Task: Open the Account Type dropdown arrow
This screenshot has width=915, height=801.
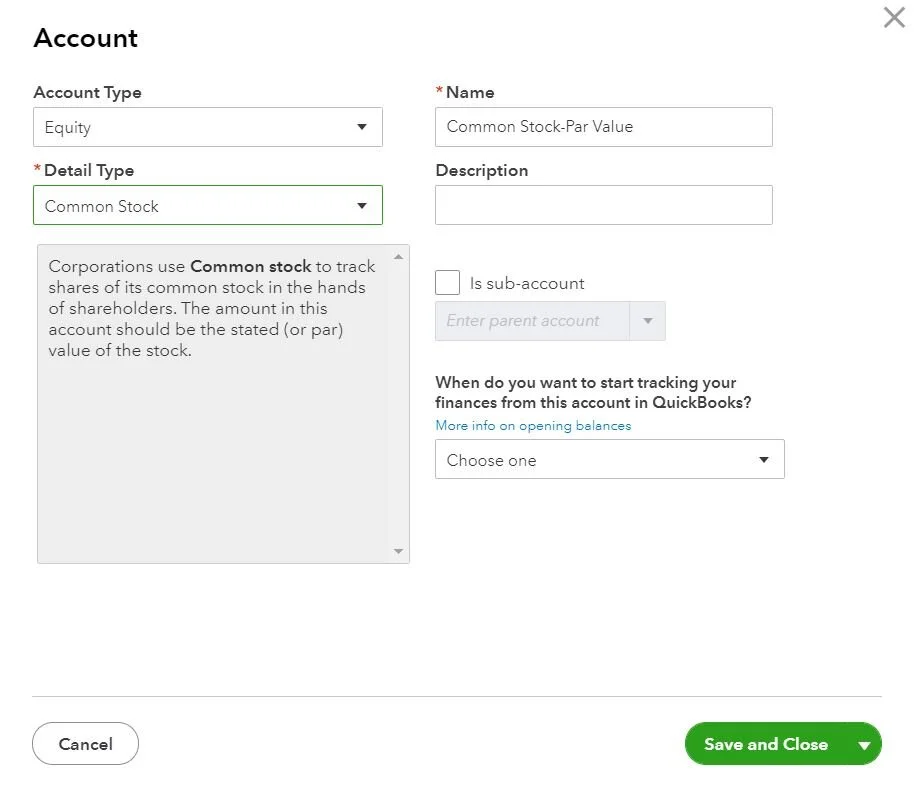Action: pyautogui.click(x=362, y=127)
